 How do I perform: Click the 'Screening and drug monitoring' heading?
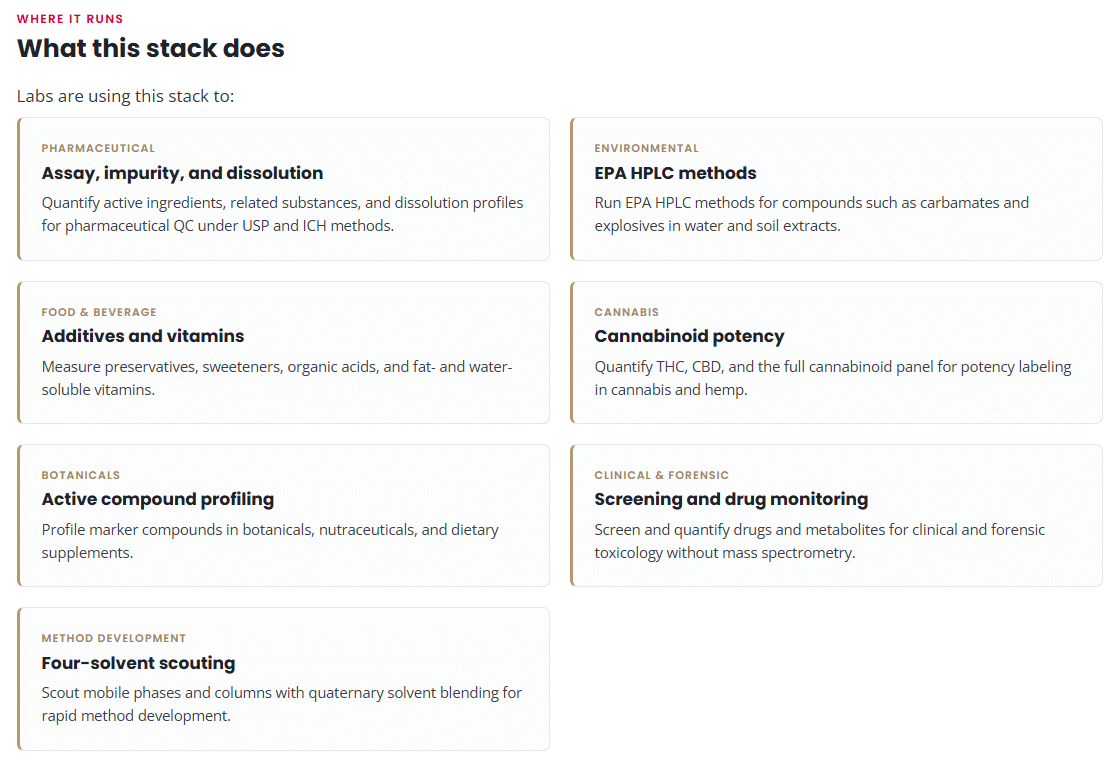pyautogui.click(x=731, y=499)
